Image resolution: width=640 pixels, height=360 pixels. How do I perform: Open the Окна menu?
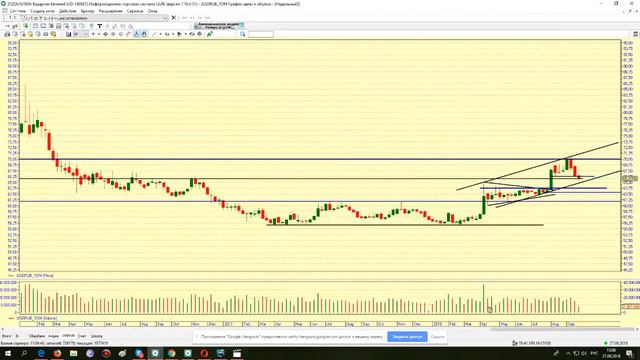coord(153,11)
